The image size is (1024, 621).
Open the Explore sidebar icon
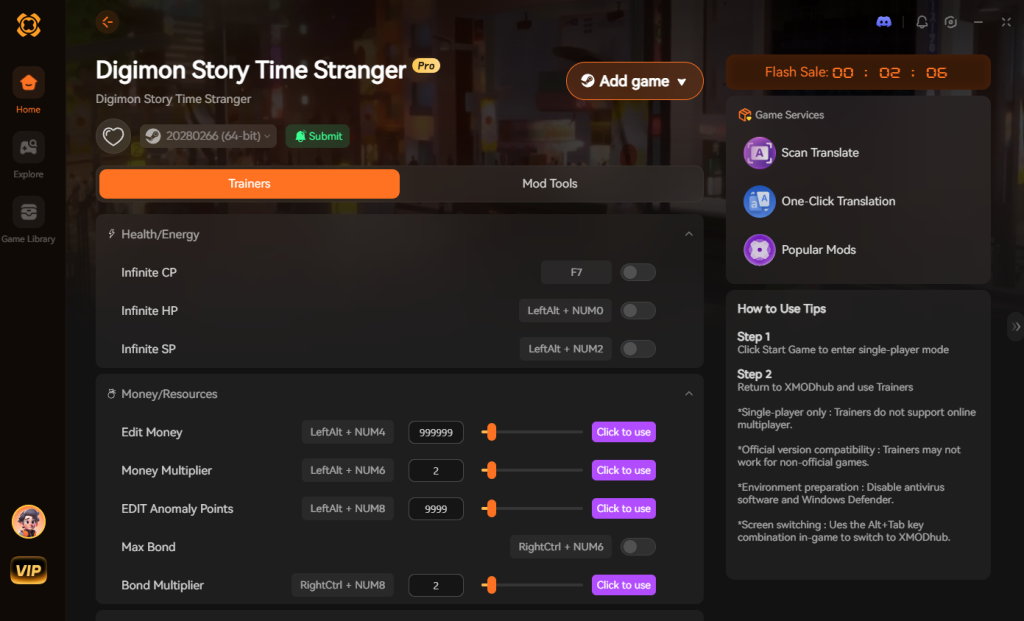point(28,148)
